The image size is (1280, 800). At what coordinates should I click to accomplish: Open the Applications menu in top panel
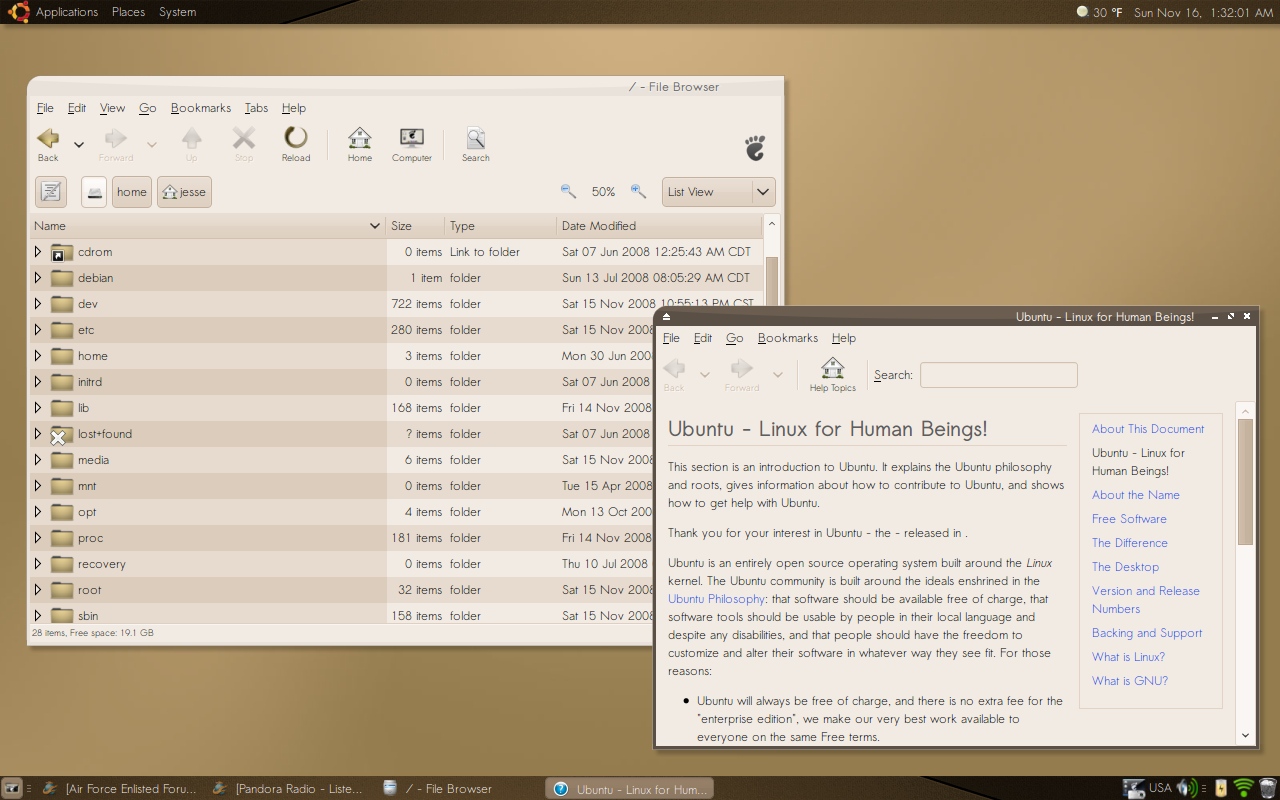pyautogui.click(x=67, y=12)
